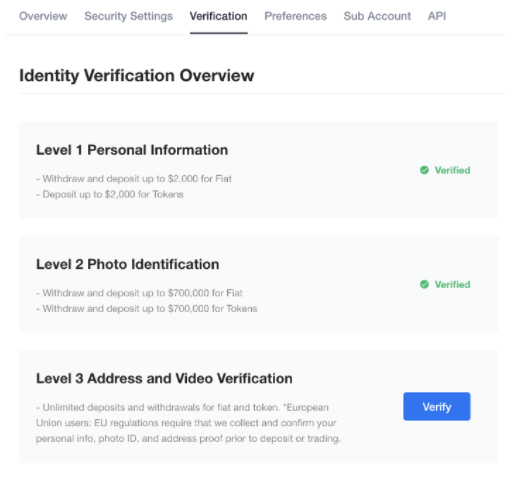
Task: Go to the Sub Account tab
Action: (x=377, y=16)
